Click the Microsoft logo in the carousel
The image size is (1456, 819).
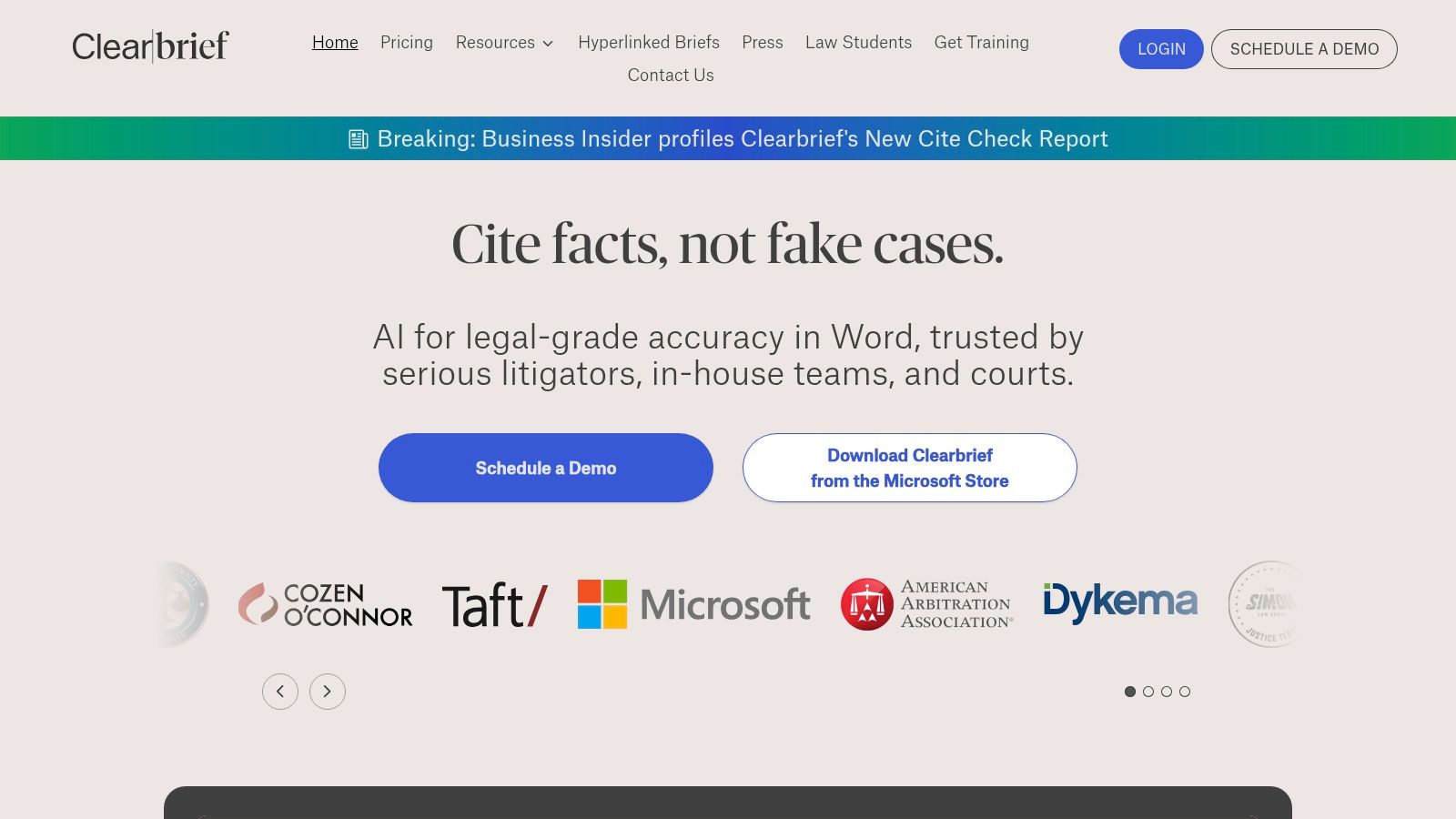[x=693, y=603]
